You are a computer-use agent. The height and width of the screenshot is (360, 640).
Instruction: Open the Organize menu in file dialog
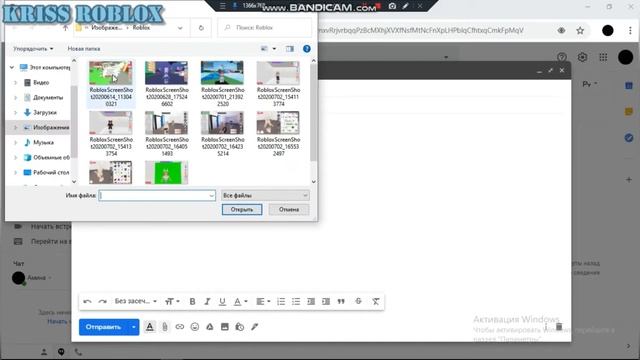33,49
